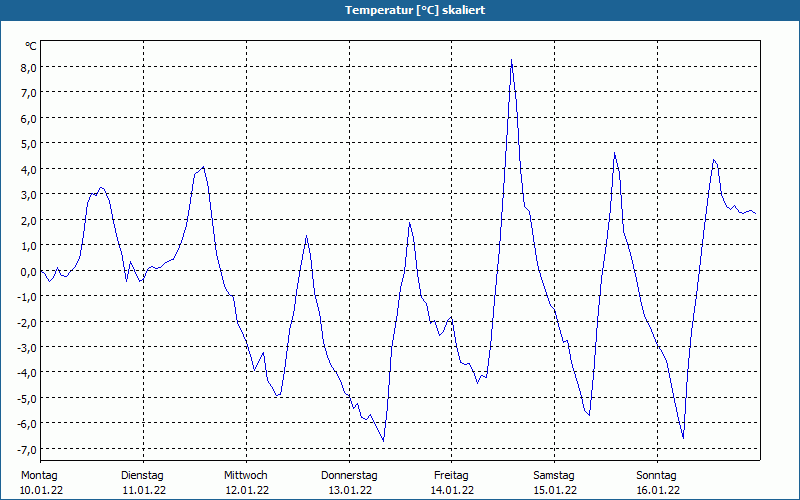Click the Sonntag day label

pos(656,476)
